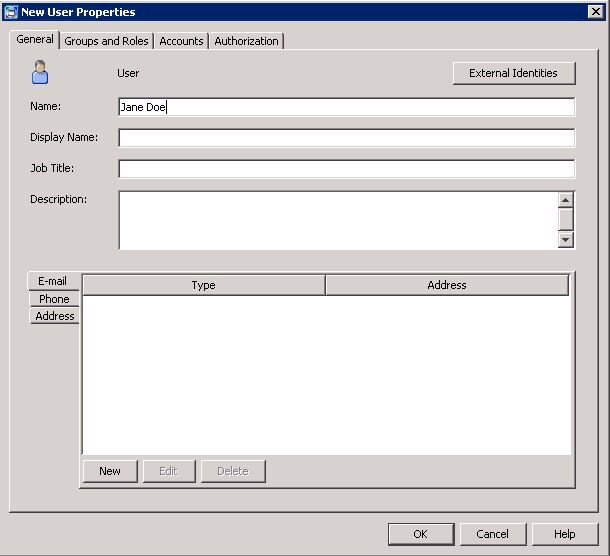Click the disabled Edit button

[169, 471]
